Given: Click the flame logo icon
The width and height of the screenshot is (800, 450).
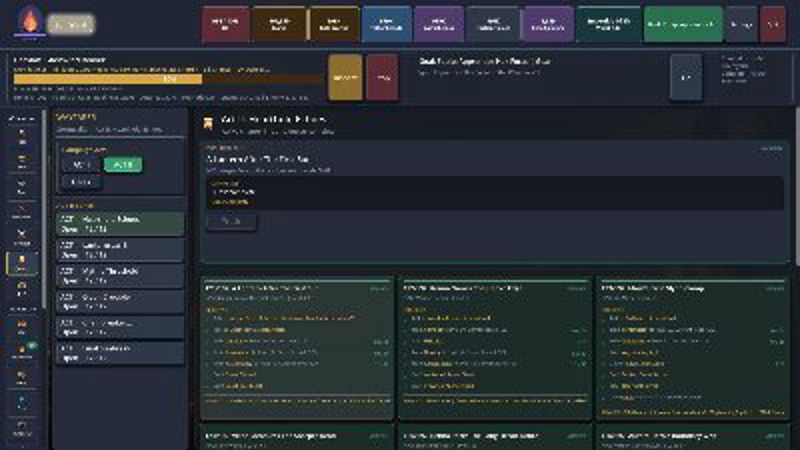Looking at the screenshot, I should point(29,21).
